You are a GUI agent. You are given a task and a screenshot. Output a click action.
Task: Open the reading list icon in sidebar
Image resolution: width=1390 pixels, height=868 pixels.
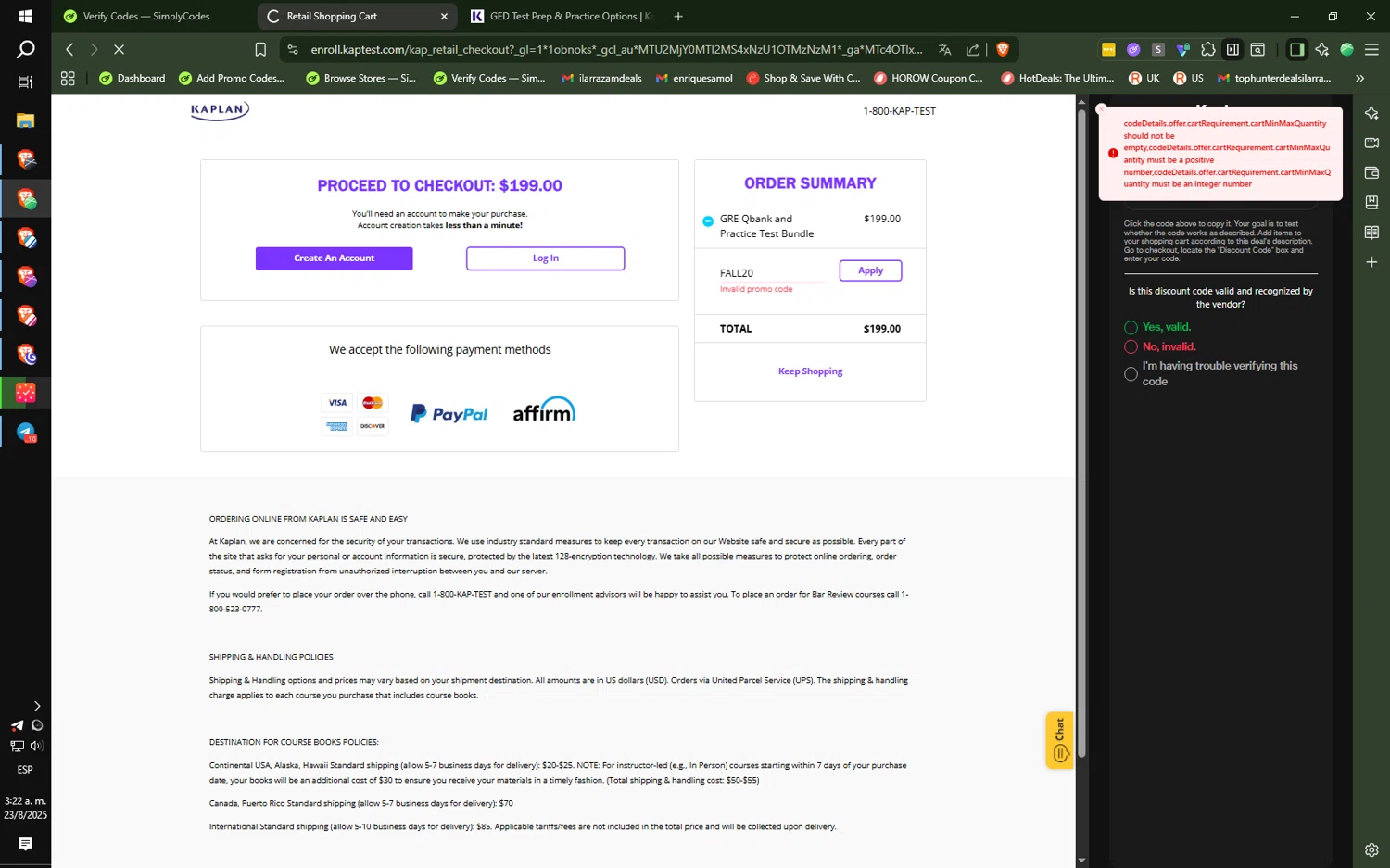click(1371, 233)
